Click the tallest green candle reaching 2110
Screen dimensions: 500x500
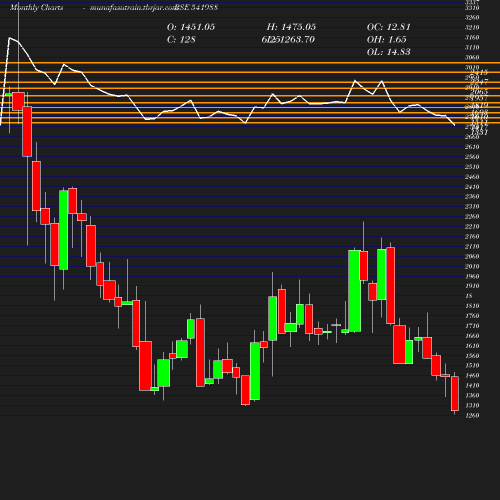click(x=354, y=291)
